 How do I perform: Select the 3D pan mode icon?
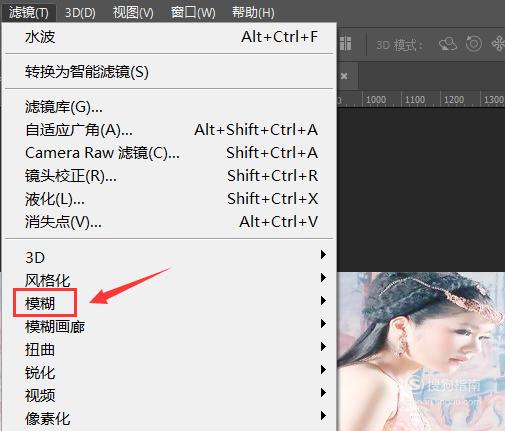[498, 44]
